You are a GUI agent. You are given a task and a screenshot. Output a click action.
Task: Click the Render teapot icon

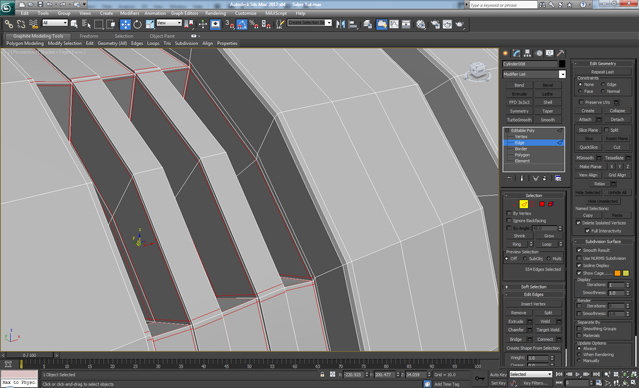[460, 24]
